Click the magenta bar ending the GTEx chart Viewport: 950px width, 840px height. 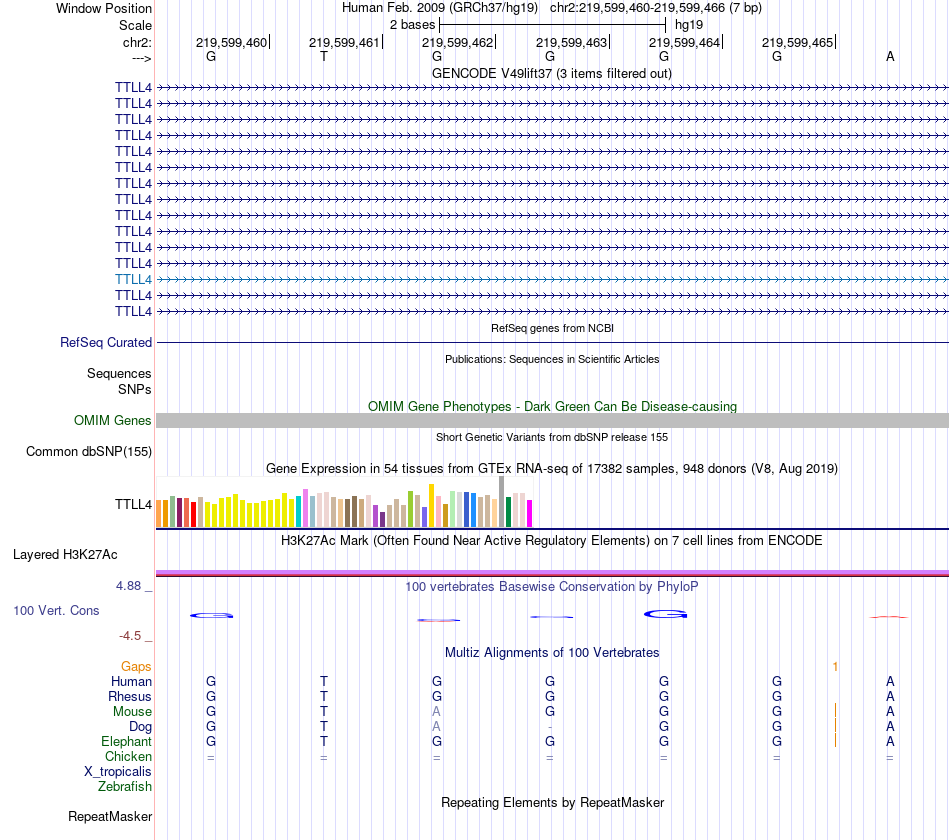tap(530, 513)
